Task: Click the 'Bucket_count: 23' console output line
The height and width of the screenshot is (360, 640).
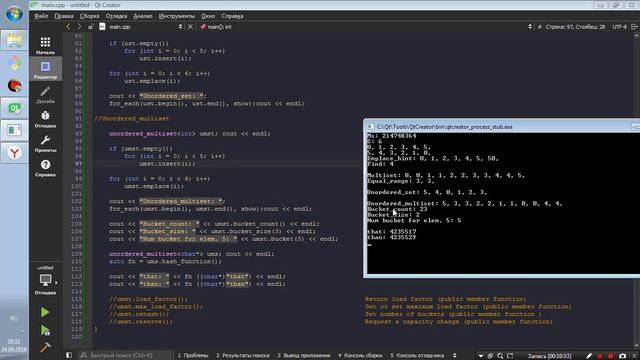Action: [397, 209]
